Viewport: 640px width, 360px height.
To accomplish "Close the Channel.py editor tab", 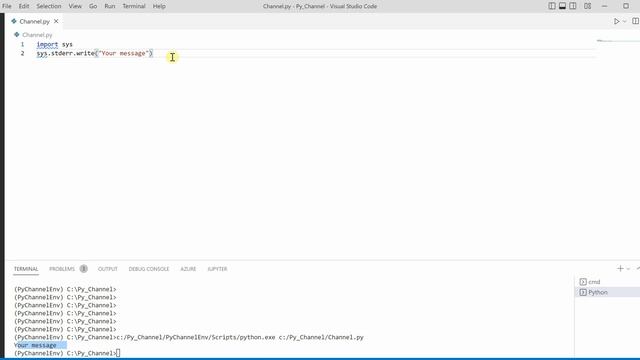I will point(56,21).
